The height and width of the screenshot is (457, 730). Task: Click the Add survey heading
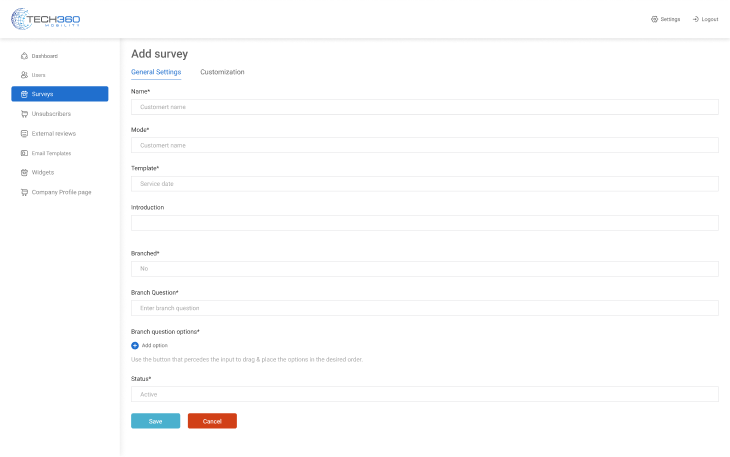pos(160,54)
